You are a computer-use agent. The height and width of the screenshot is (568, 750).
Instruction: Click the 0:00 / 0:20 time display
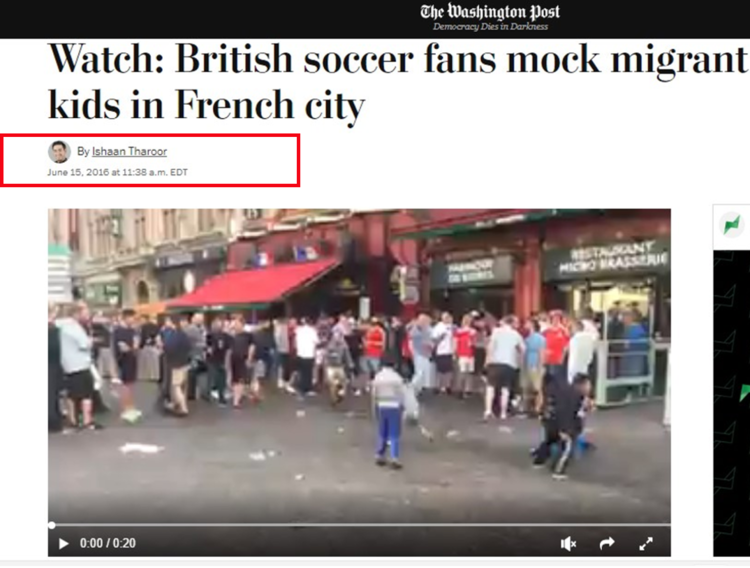pyautogui.click(x=108, y=543)
